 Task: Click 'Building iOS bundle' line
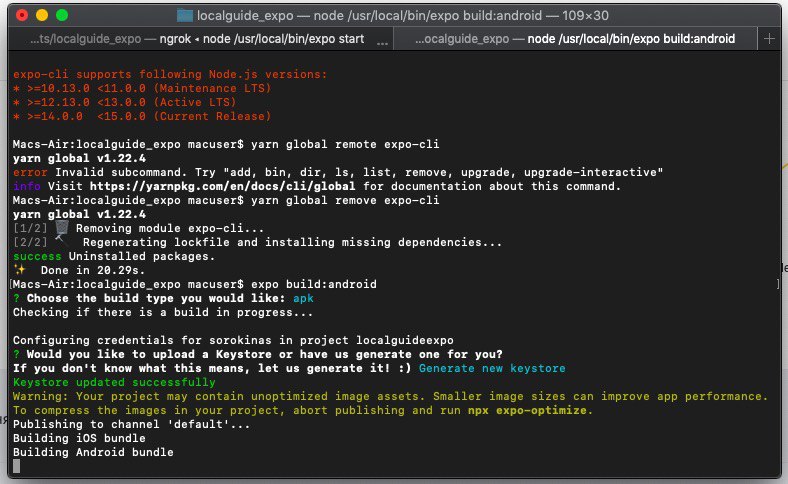(79, 438)
